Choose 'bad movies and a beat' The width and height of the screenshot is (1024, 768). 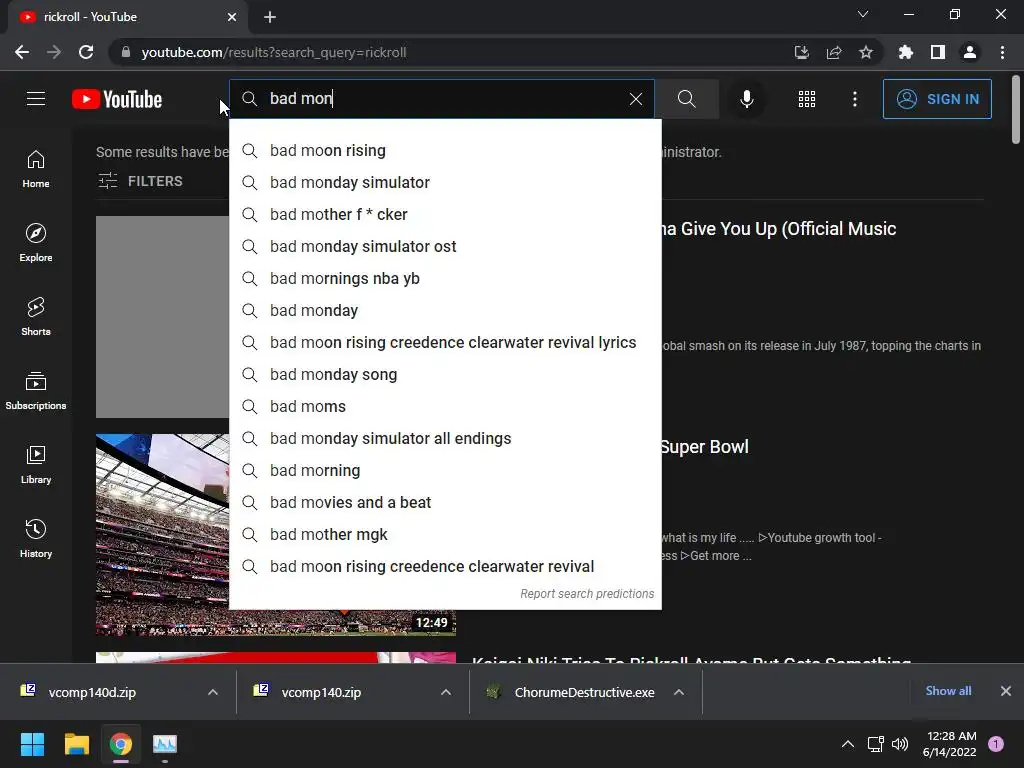click(445, 502)
